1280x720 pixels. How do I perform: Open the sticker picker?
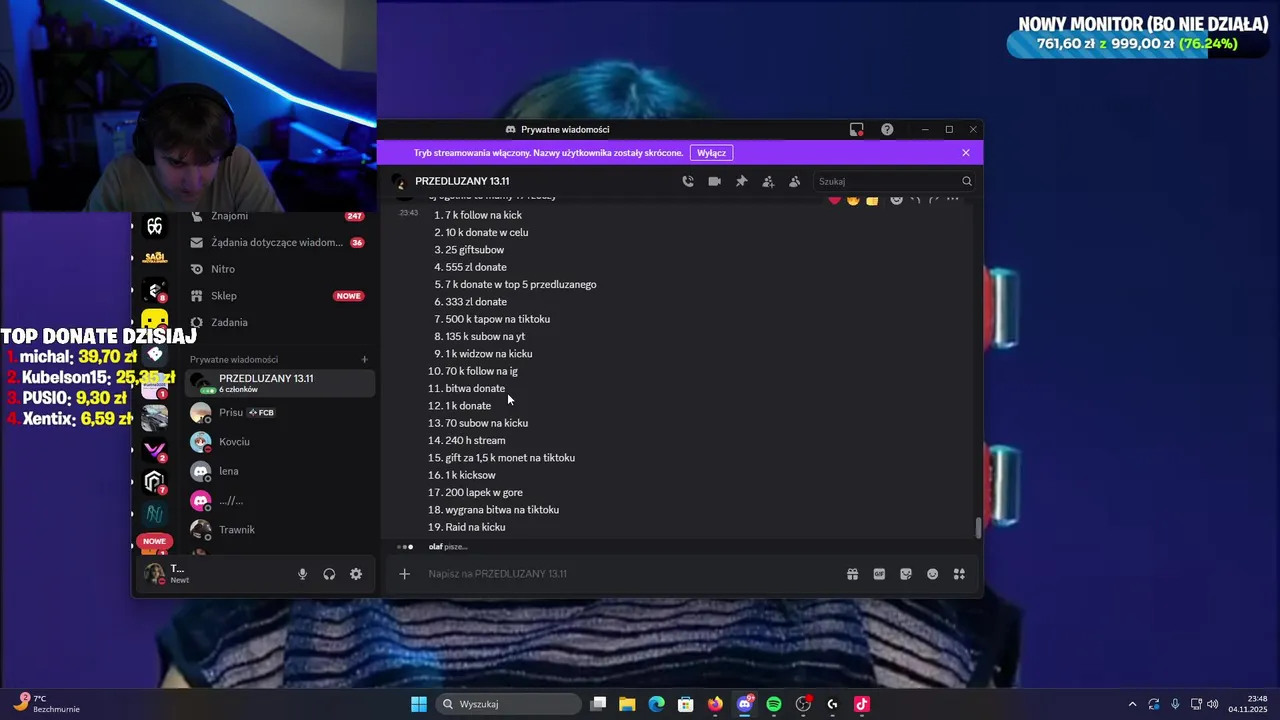tap(906, 574)
